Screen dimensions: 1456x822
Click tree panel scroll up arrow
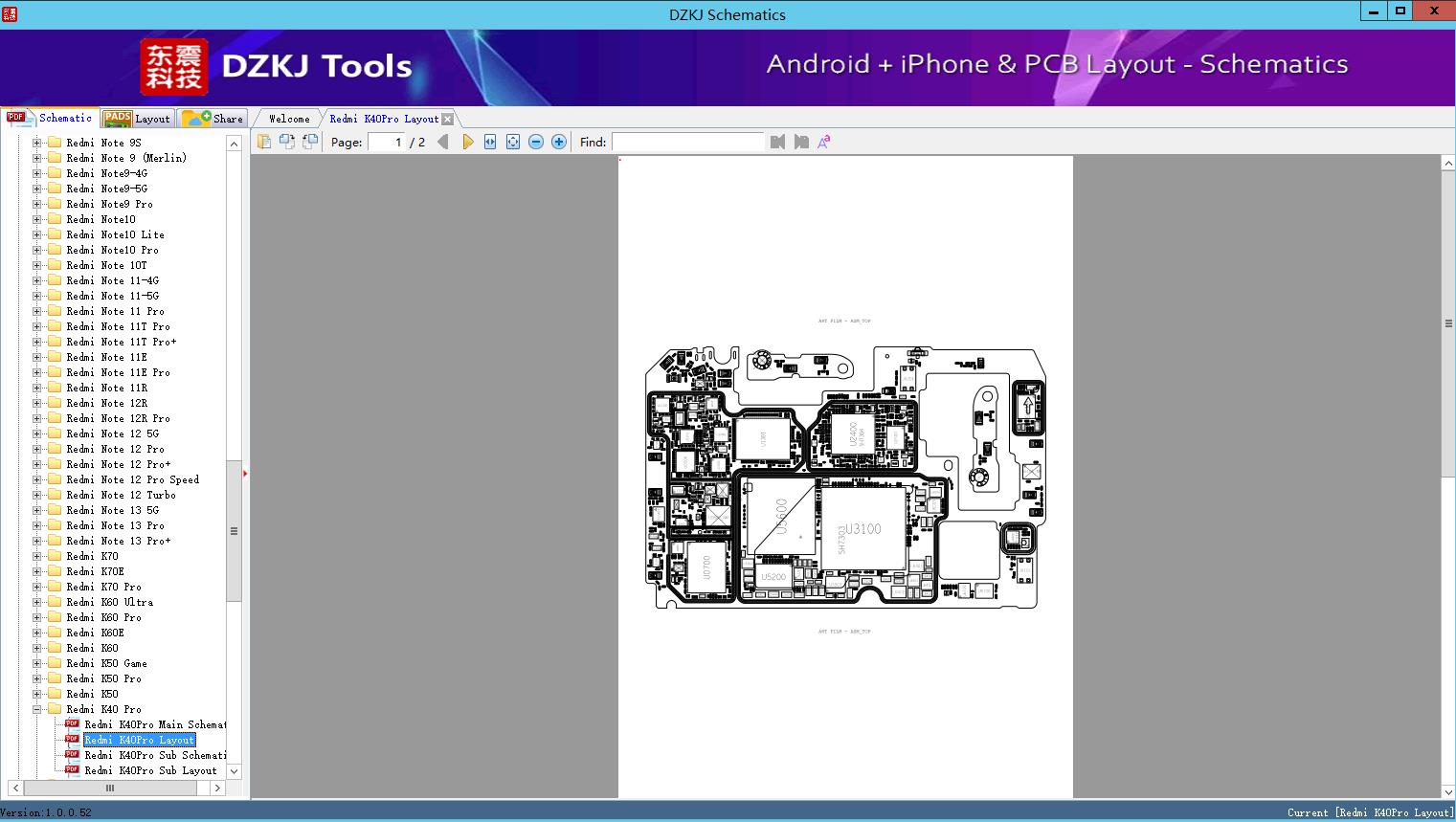tap(234, 144)
